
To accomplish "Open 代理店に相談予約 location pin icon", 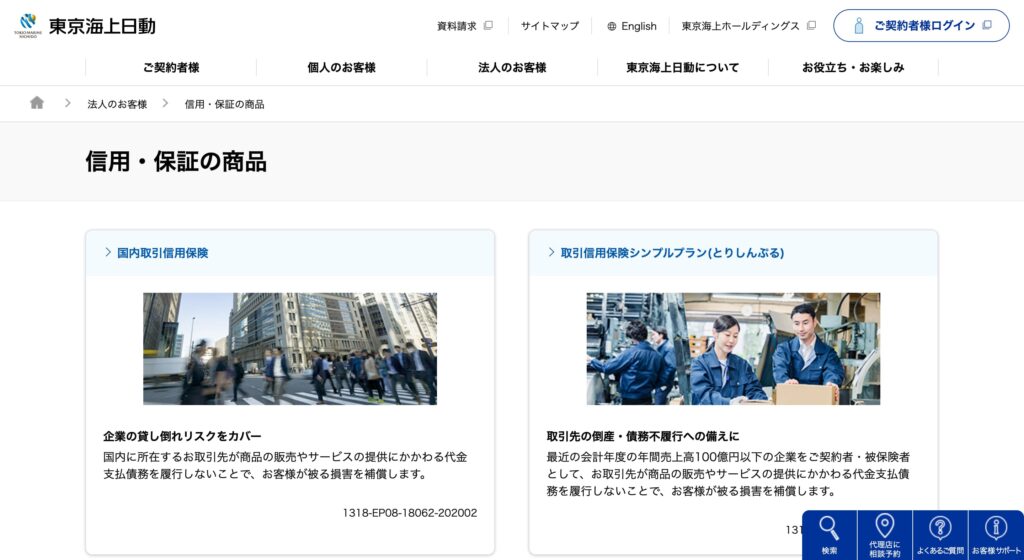I will tap(884, 525).
